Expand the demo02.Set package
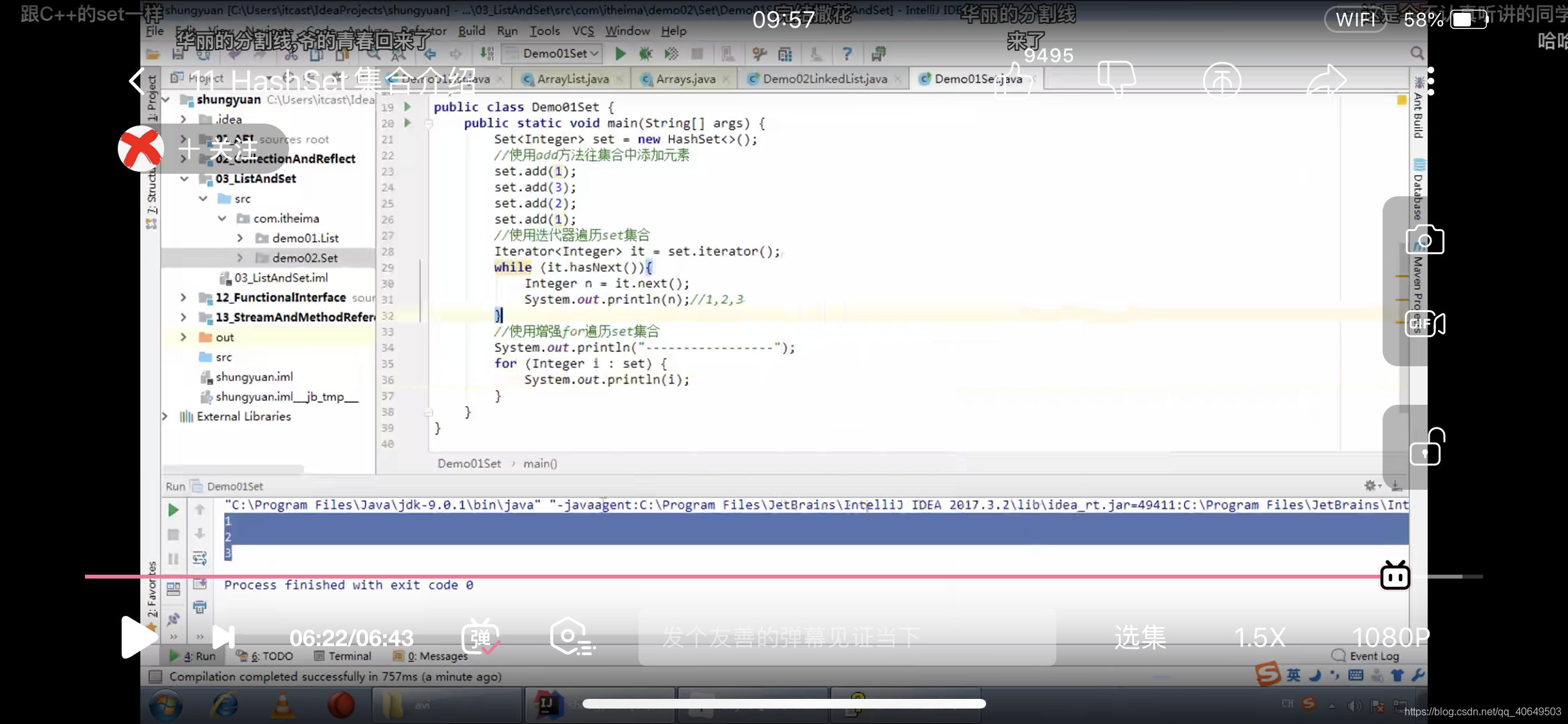 pos(240,258)
